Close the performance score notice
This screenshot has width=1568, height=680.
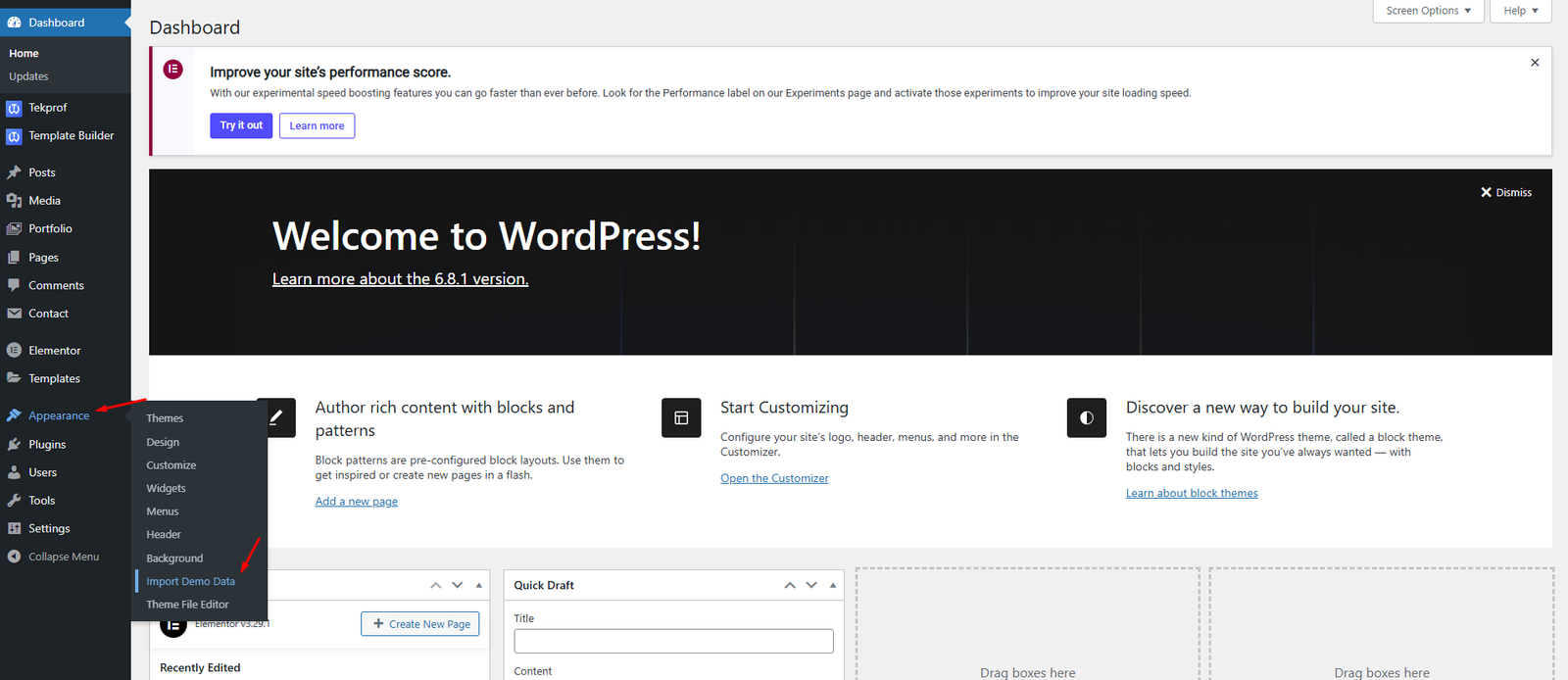(1535, 63)
